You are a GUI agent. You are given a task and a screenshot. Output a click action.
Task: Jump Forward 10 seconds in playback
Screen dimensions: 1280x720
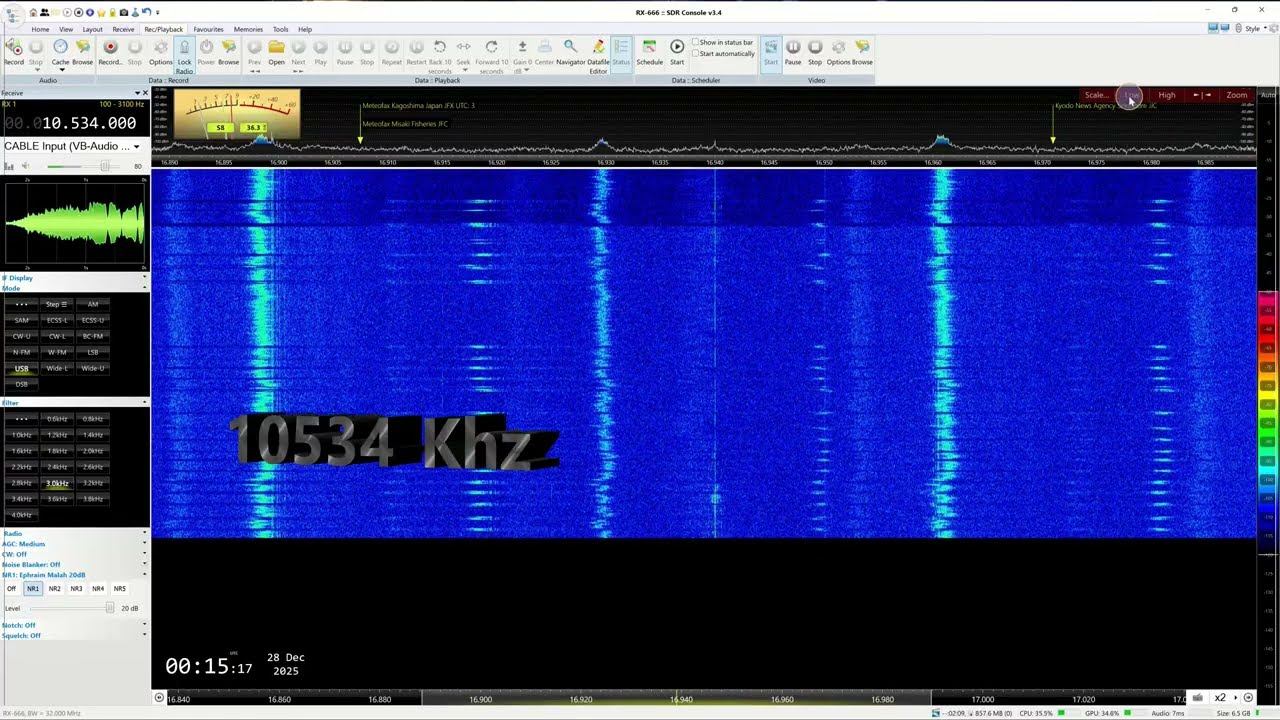pyautogui.click(x=491, y=56)
